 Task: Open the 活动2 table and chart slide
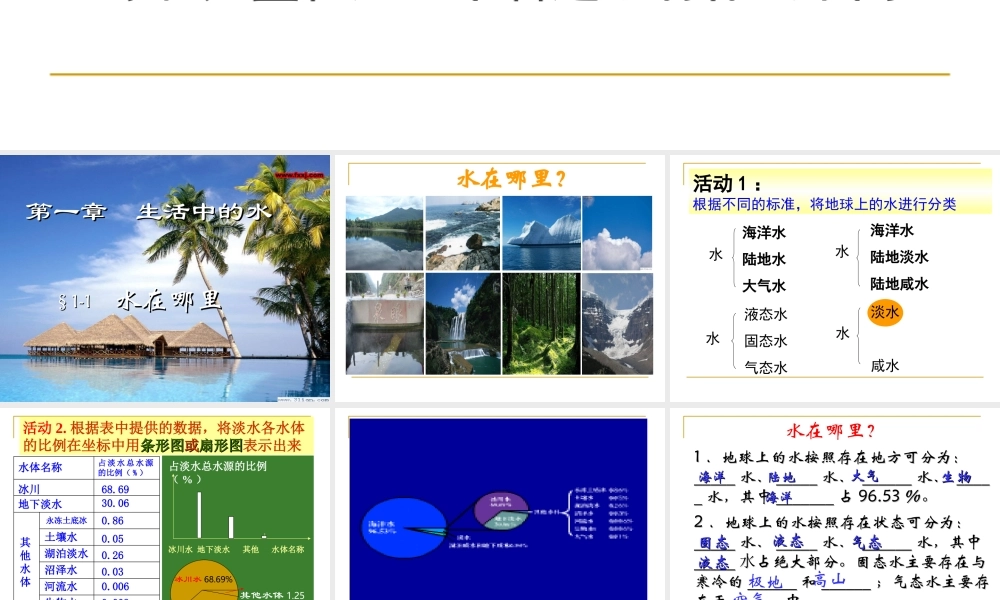[165, 504]
